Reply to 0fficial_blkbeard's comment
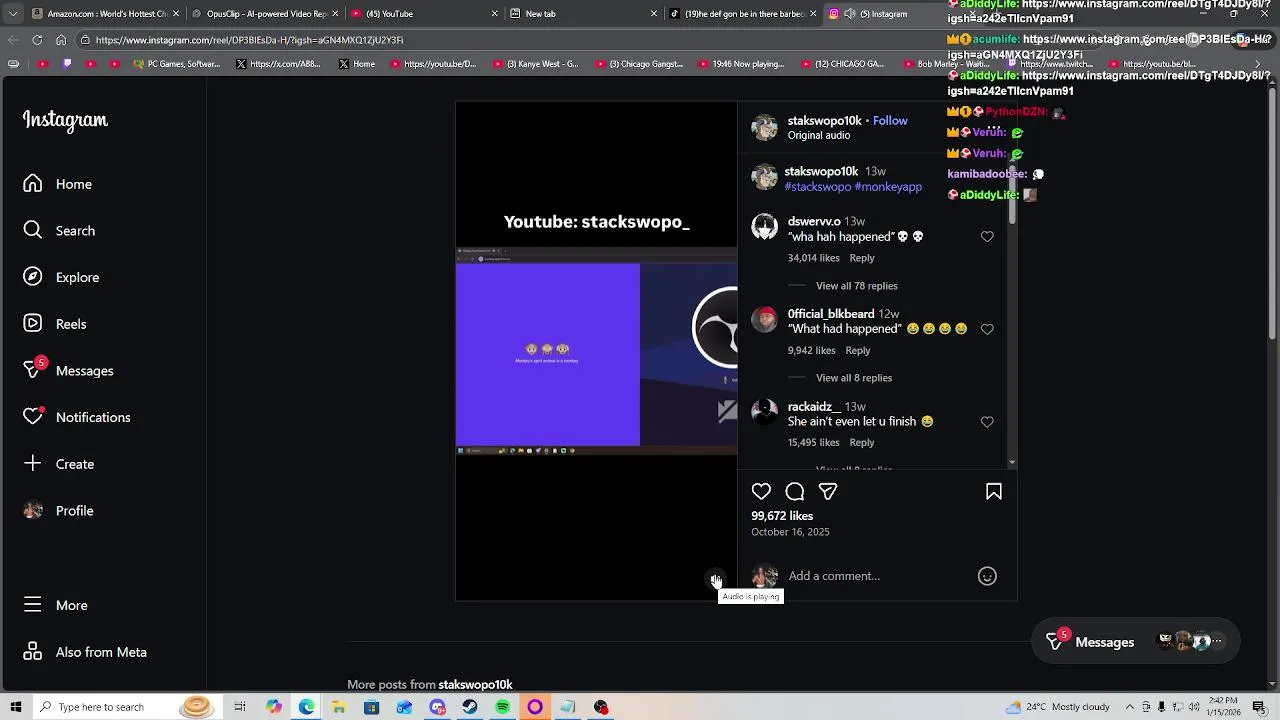 858,351
